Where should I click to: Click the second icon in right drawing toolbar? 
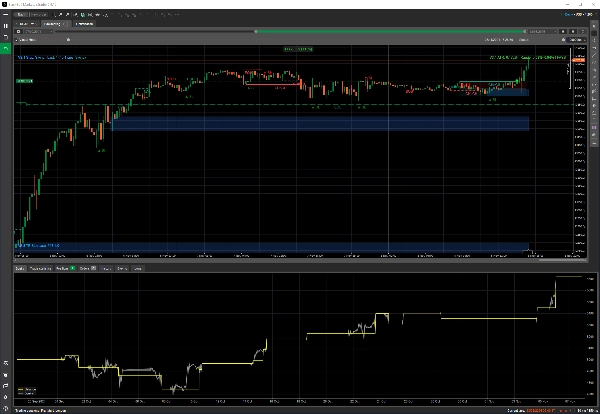tap(594, 33)
